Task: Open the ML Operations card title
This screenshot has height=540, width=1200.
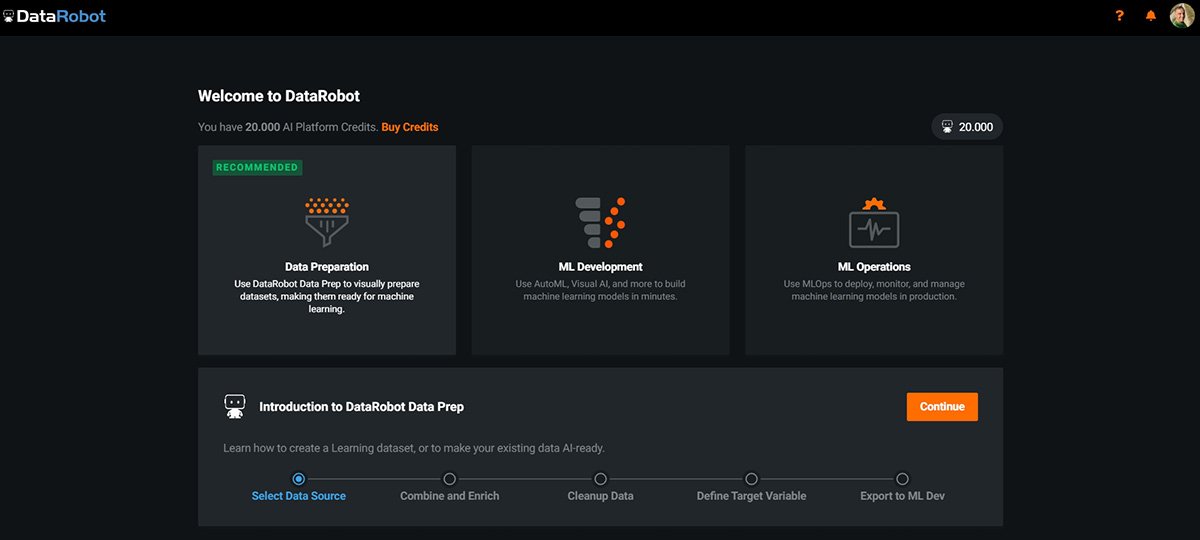Action: click(x=874, y=267)
